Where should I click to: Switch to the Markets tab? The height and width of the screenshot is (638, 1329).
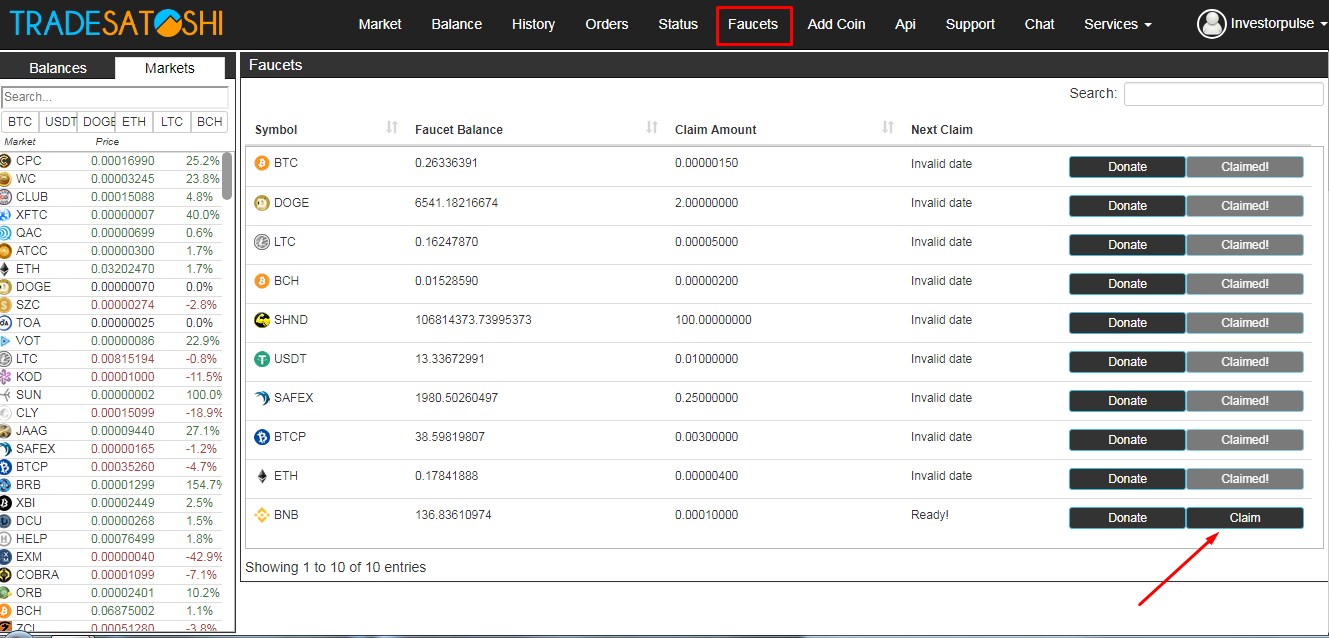click(170, 68)
